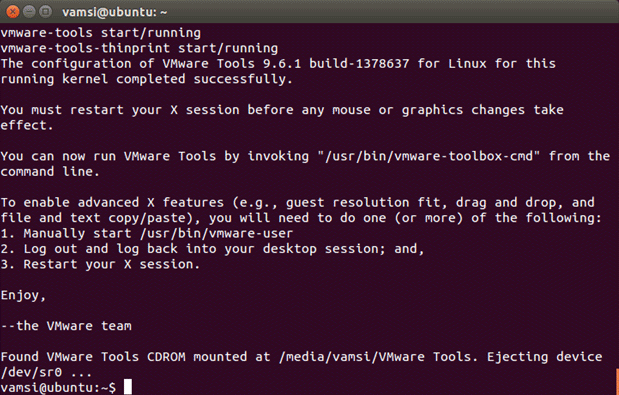The image size is (619, 395).
Task: Click the first "vmware-tools start/running" line
Action: tap(101, 33)
